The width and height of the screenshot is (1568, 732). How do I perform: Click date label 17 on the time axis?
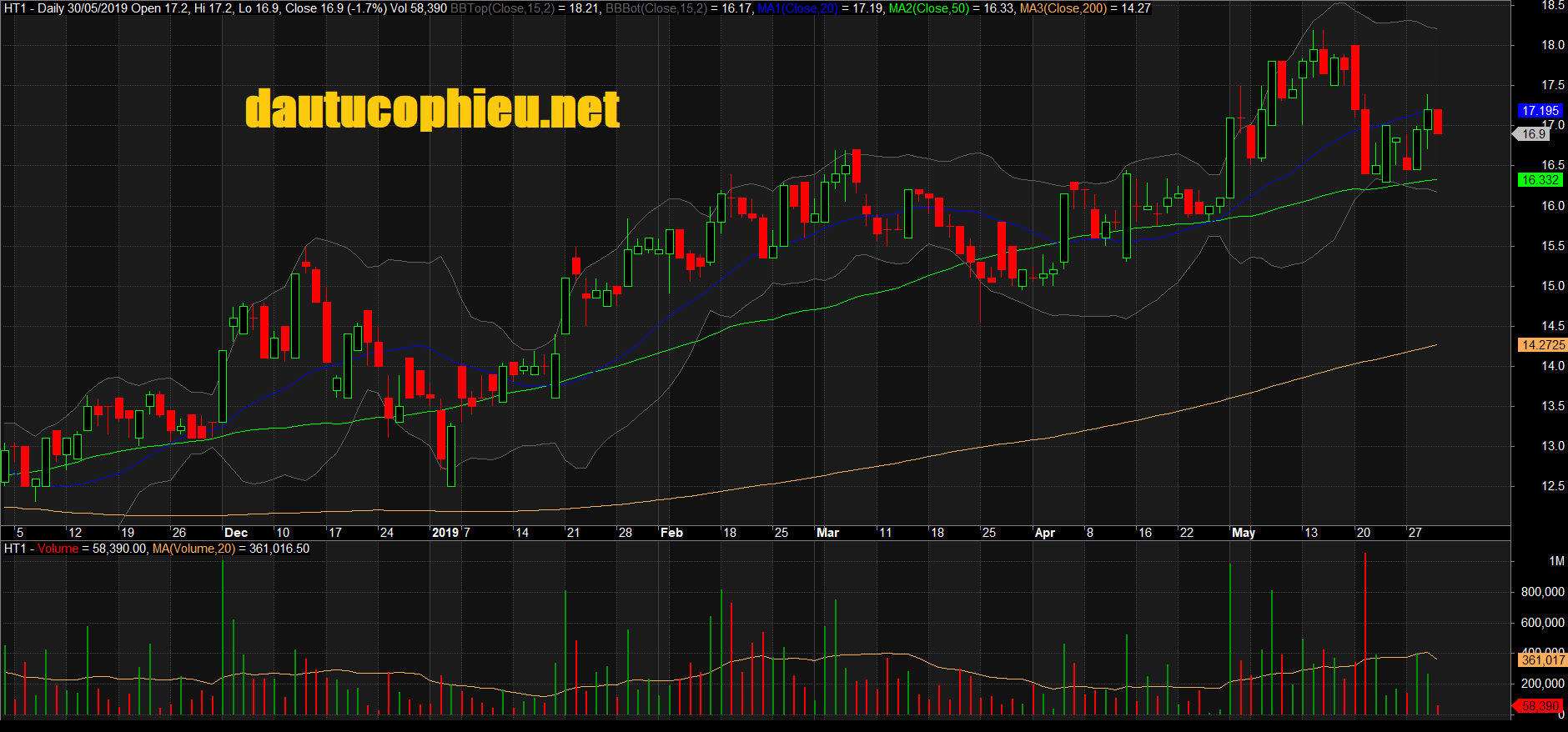pos(335,533)
